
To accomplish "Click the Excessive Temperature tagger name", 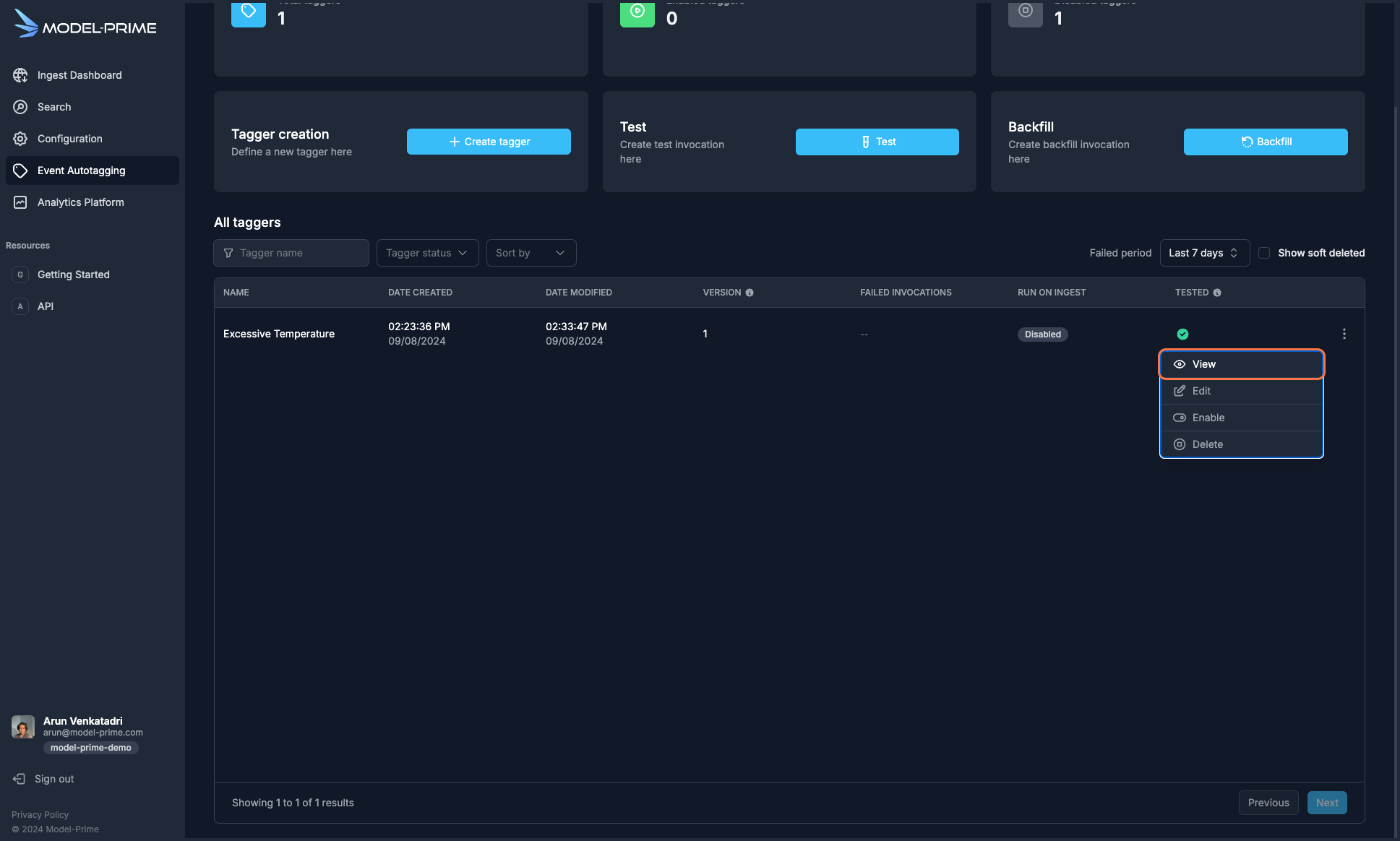I will 279,334.
